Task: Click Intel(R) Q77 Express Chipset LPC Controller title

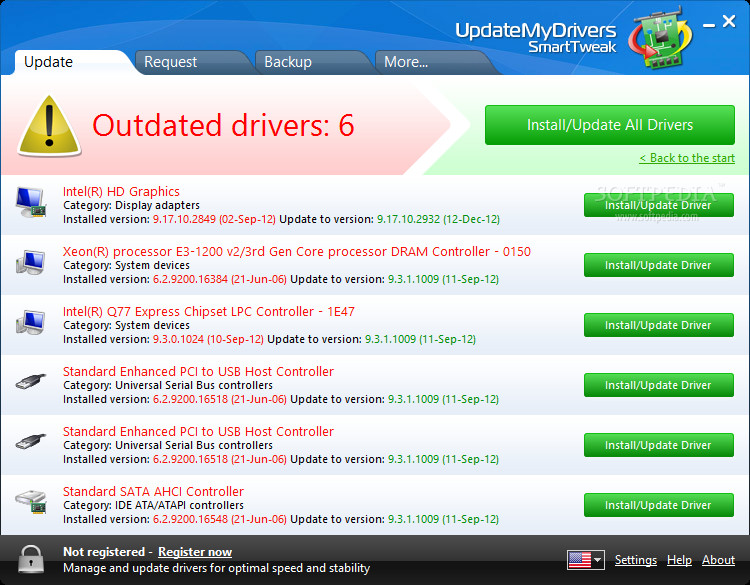Action: (x=209, y=312)
